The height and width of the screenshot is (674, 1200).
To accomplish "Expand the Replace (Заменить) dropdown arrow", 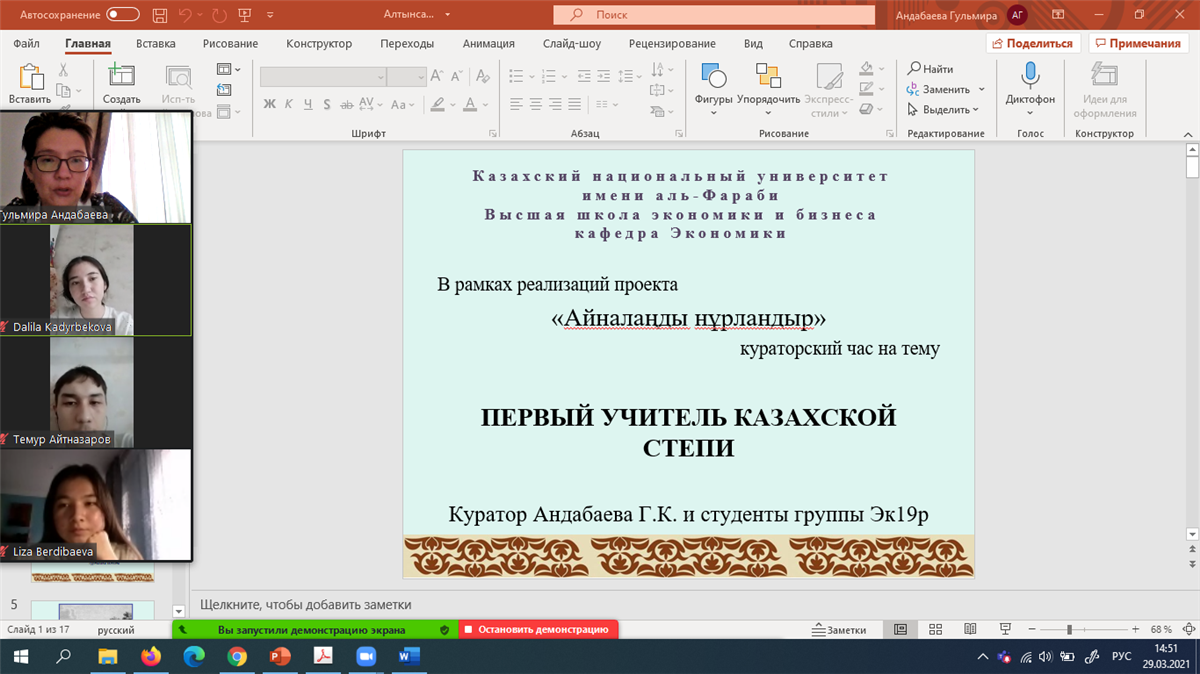I will 981,90.
